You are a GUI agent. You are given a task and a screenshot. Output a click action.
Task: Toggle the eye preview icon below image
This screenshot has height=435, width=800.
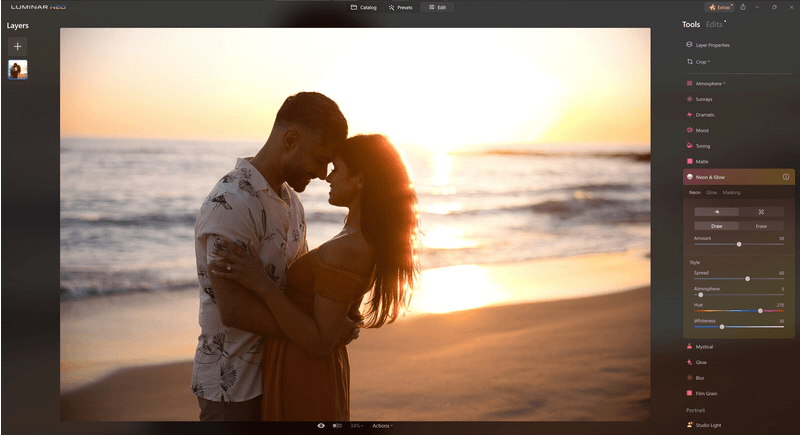(321, 425)
